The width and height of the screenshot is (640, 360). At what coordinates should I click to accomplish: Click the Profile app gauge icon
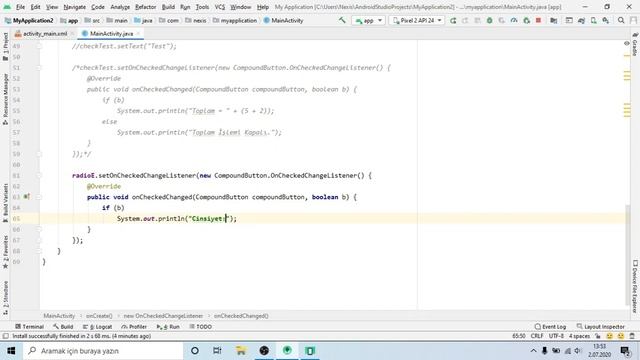click(x=514, y=20)
